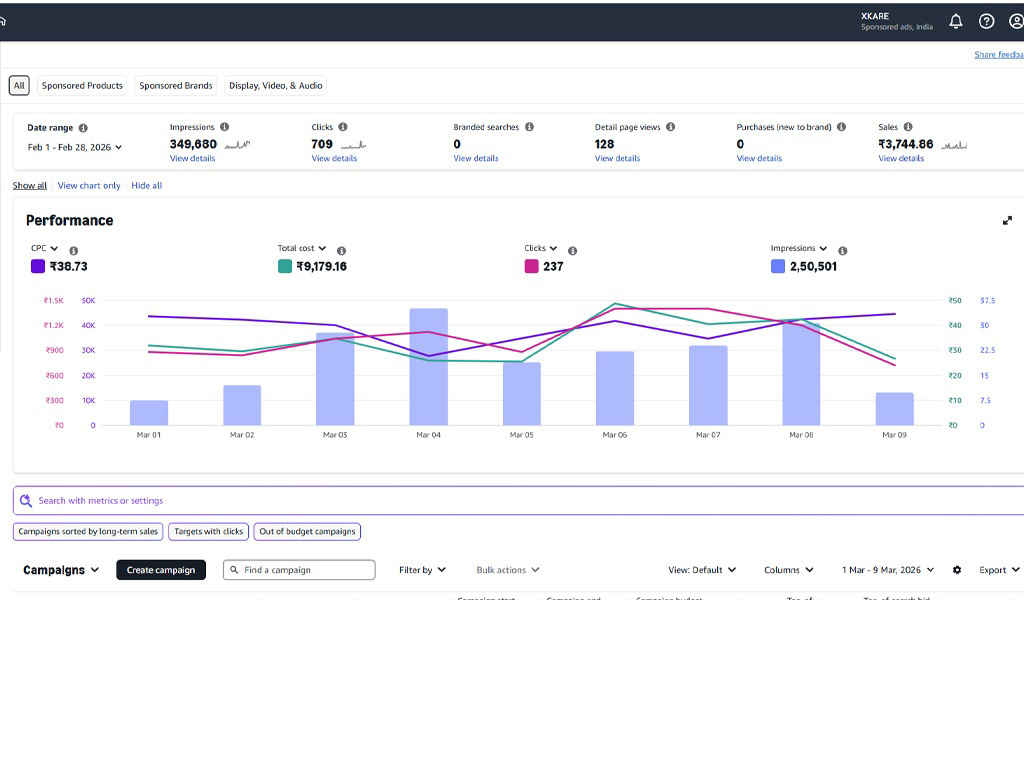This screenshot has width=1024, height=768.
Task: Open the campaigns table settings gear
Action: click(957, 570)
